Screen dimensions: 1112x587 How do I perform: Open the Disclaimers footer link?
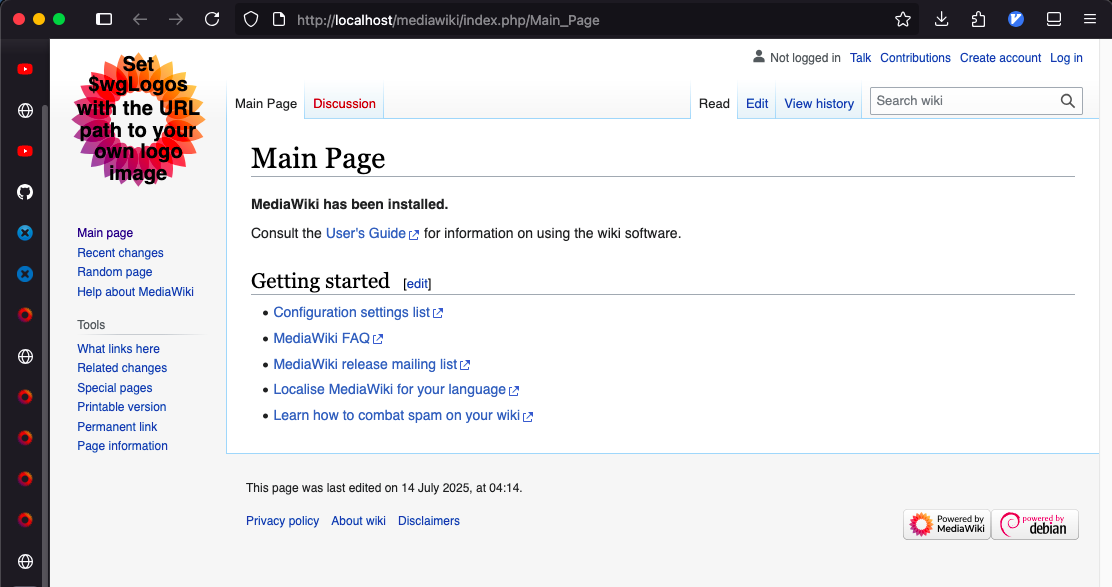point(429,521)
